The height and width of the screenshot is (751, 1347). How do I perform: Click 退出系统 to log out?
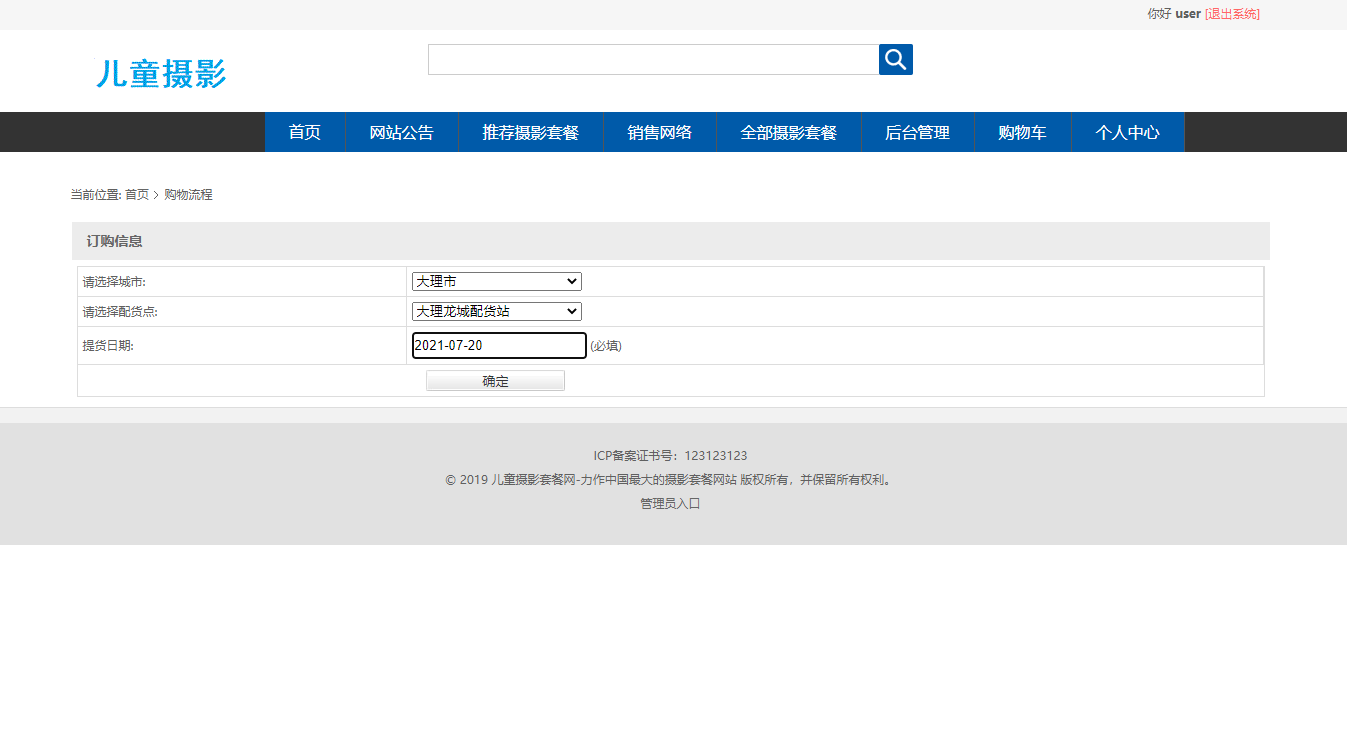coord(1231,13)
